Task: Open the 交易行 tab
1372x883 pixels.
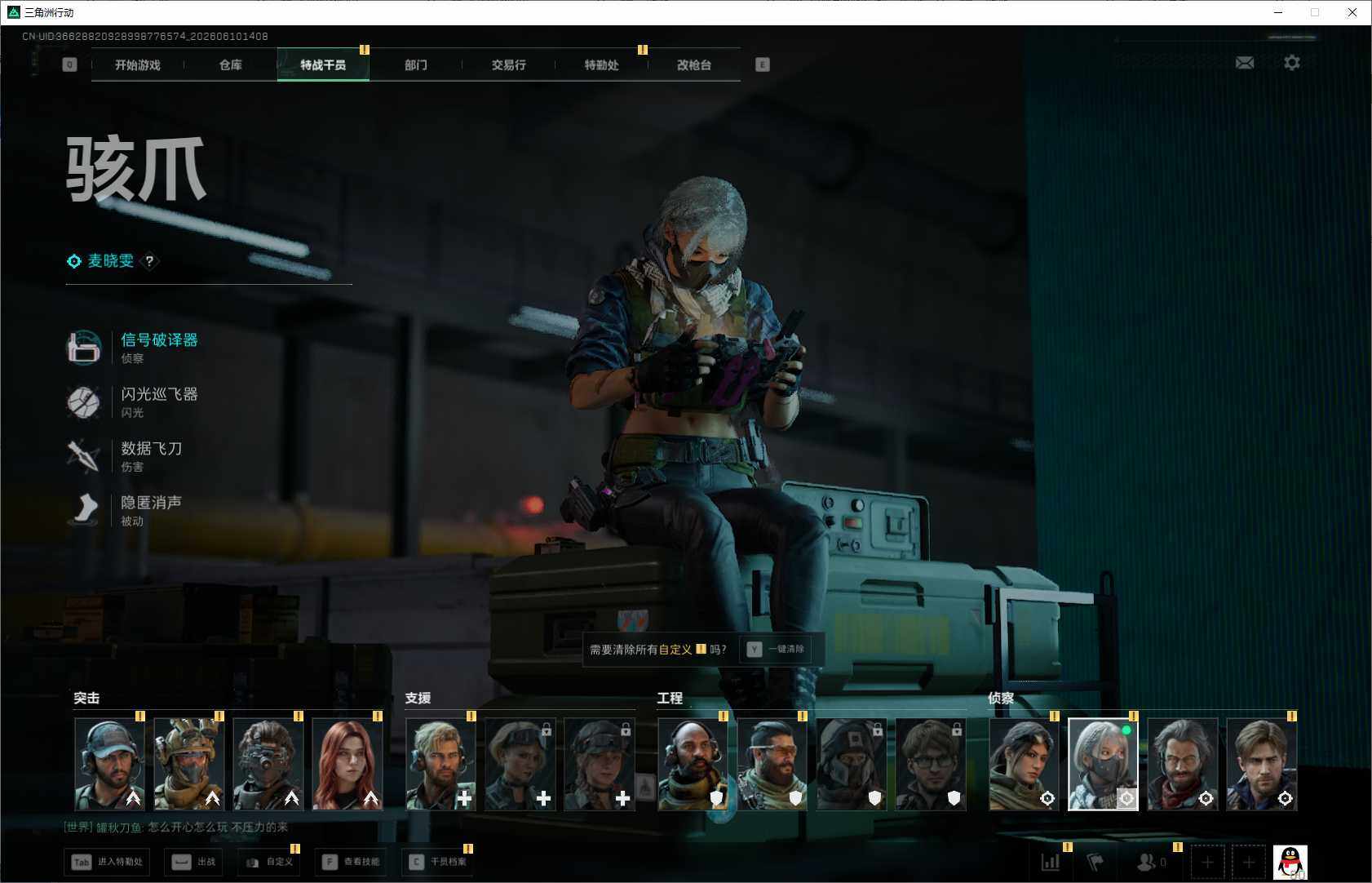Action: click(x=509, y=65)
